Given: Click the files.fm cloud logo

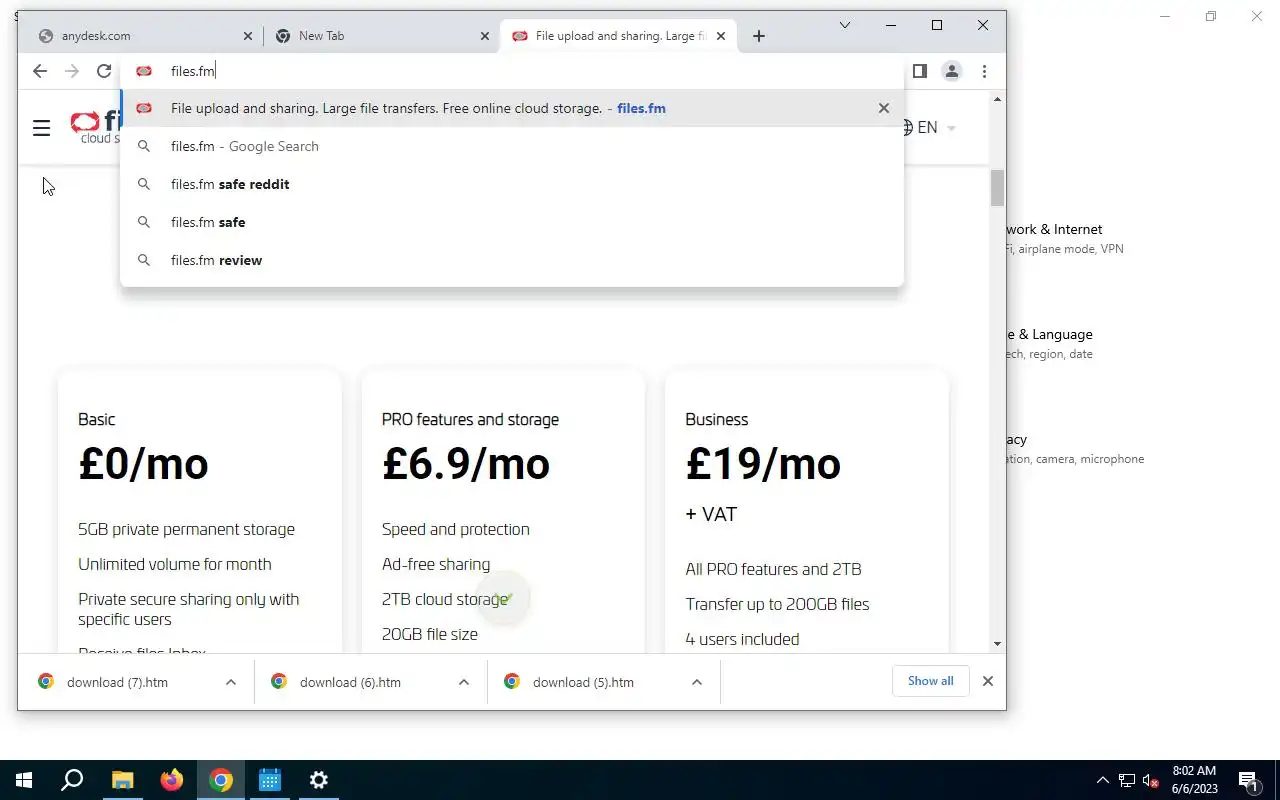Looking at the screenshot, I should pos(94,126).
